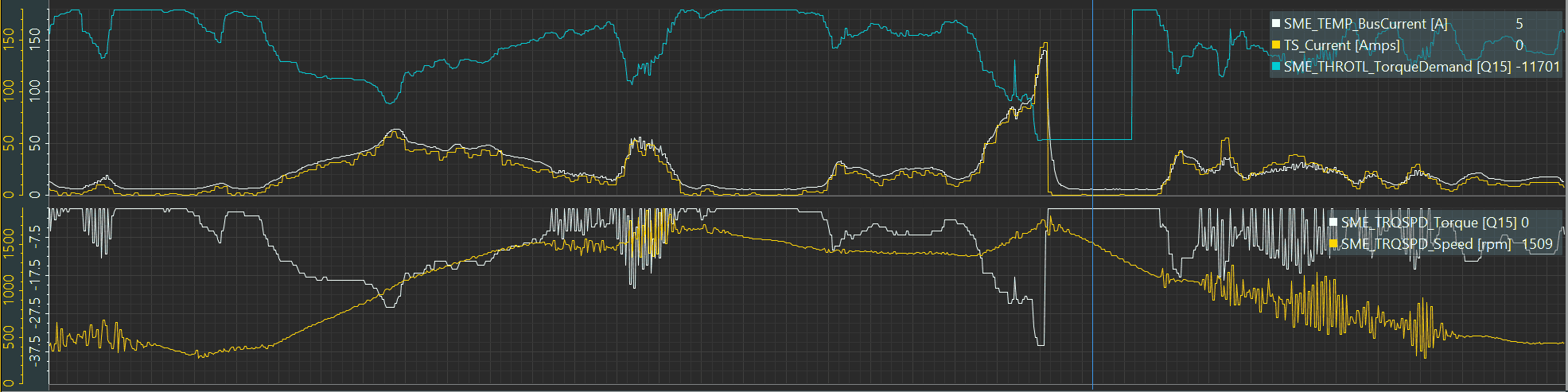
Task: Click the horizontal divider between the two plots
Action: (x=796, y=202)
